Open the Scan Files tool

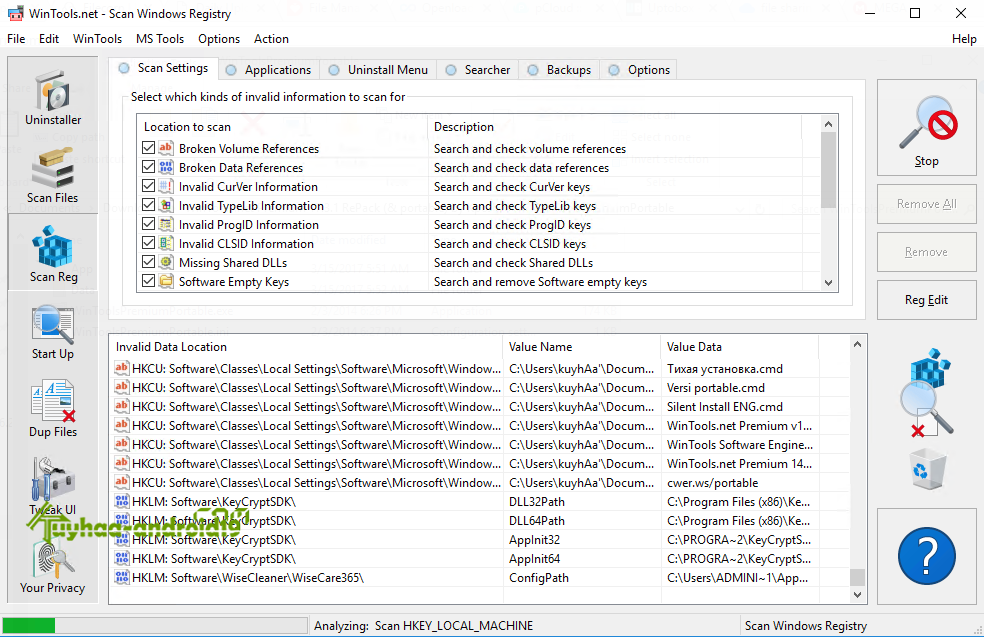[53, 175]
